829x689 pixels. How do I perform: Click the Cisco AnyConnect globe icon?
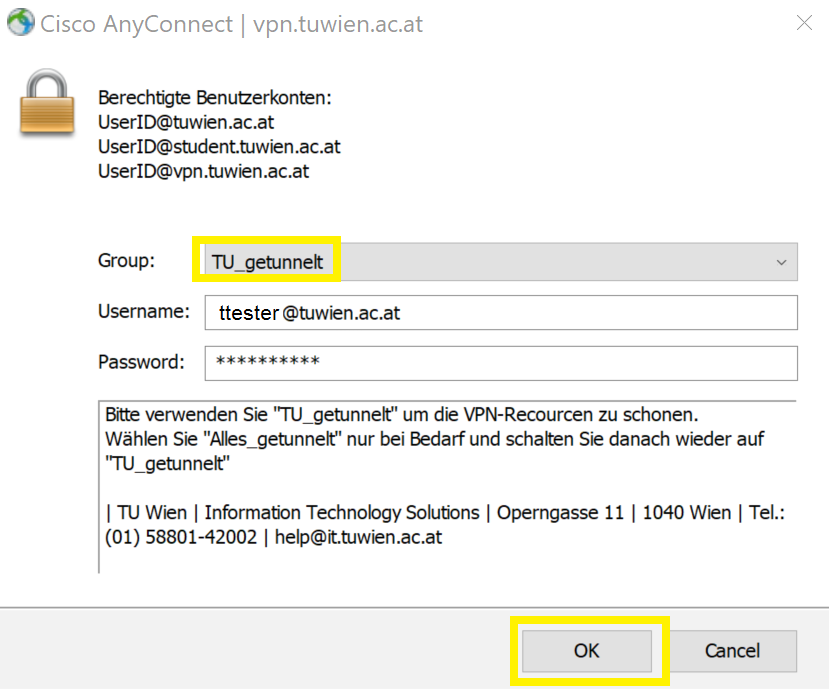(x=20, y=23)
